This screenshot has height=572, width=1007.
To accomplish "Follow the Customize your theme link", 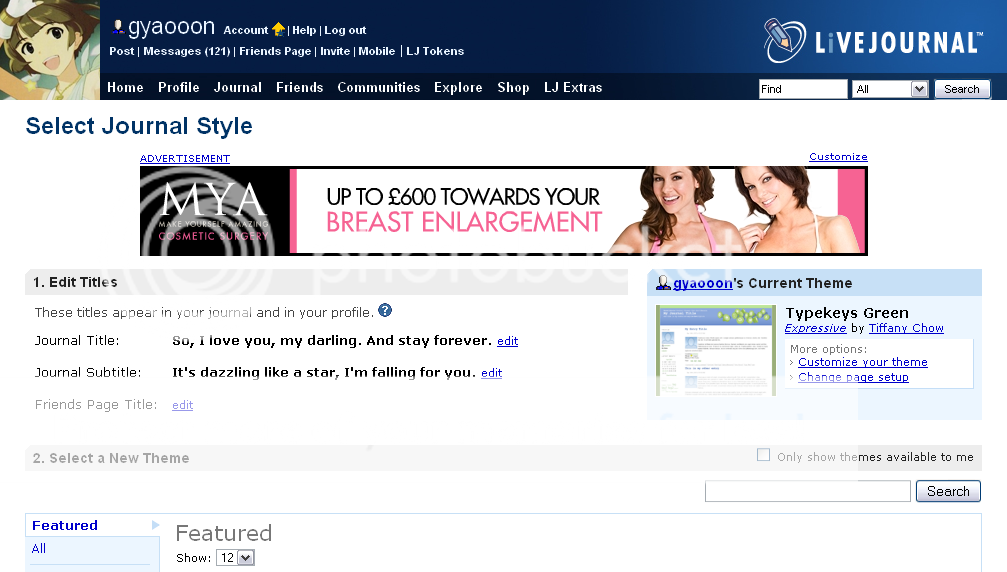I will coord(862,362).
